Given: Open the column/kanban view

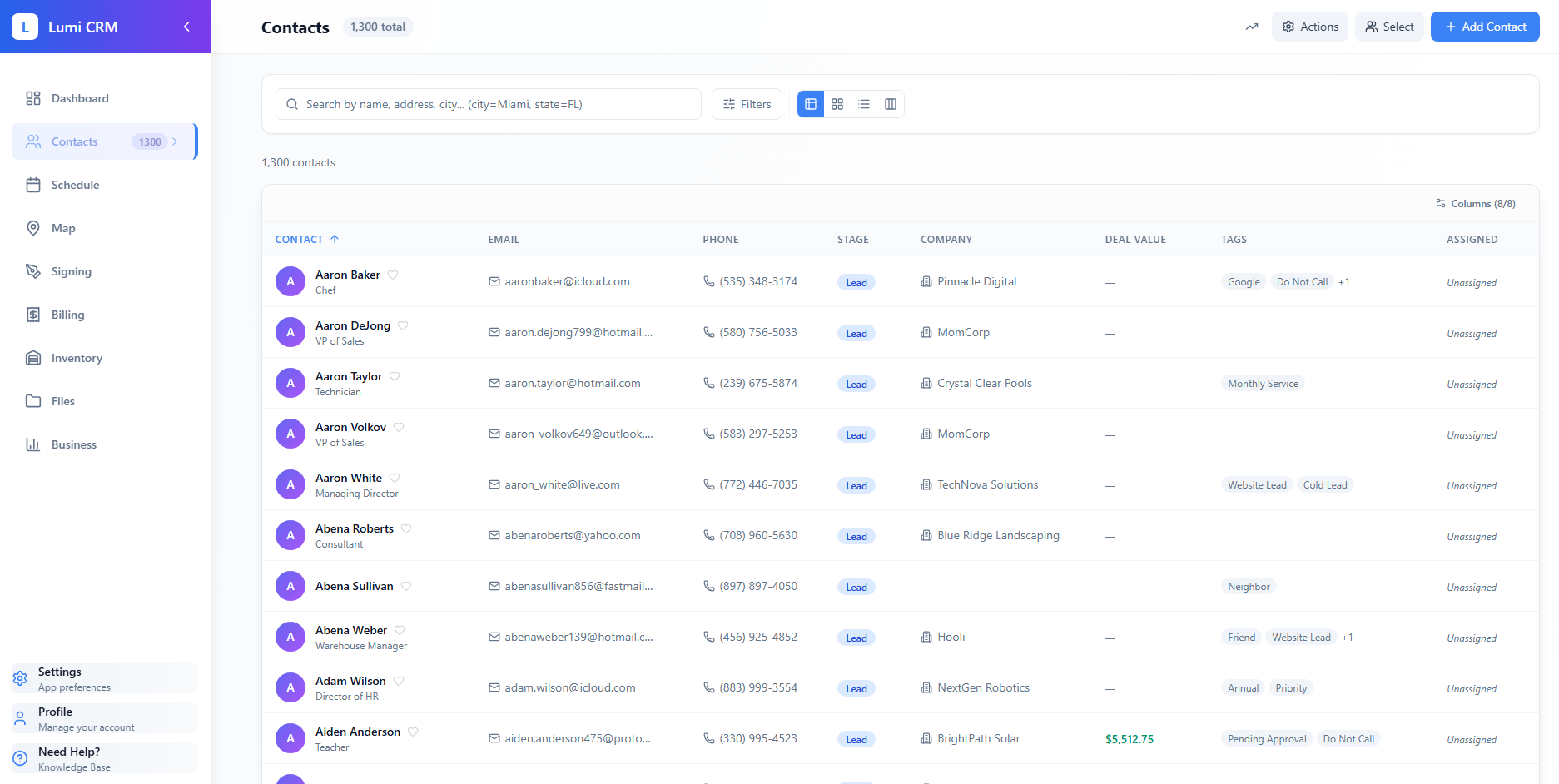Looking at the screenshot, I should pyautogui.click(x=891, y=104).
